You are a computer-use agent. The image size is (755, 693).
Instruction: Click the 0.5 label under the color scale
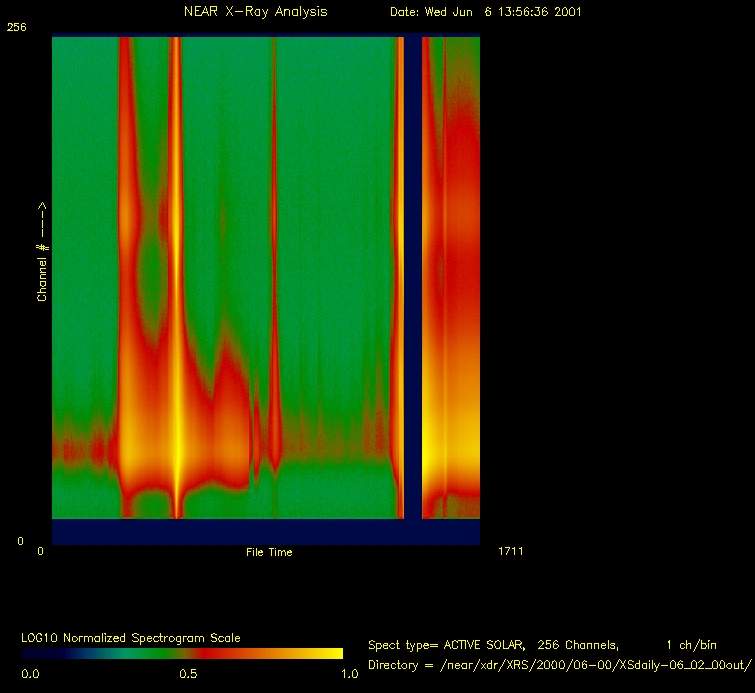click(x=187, y=674)
